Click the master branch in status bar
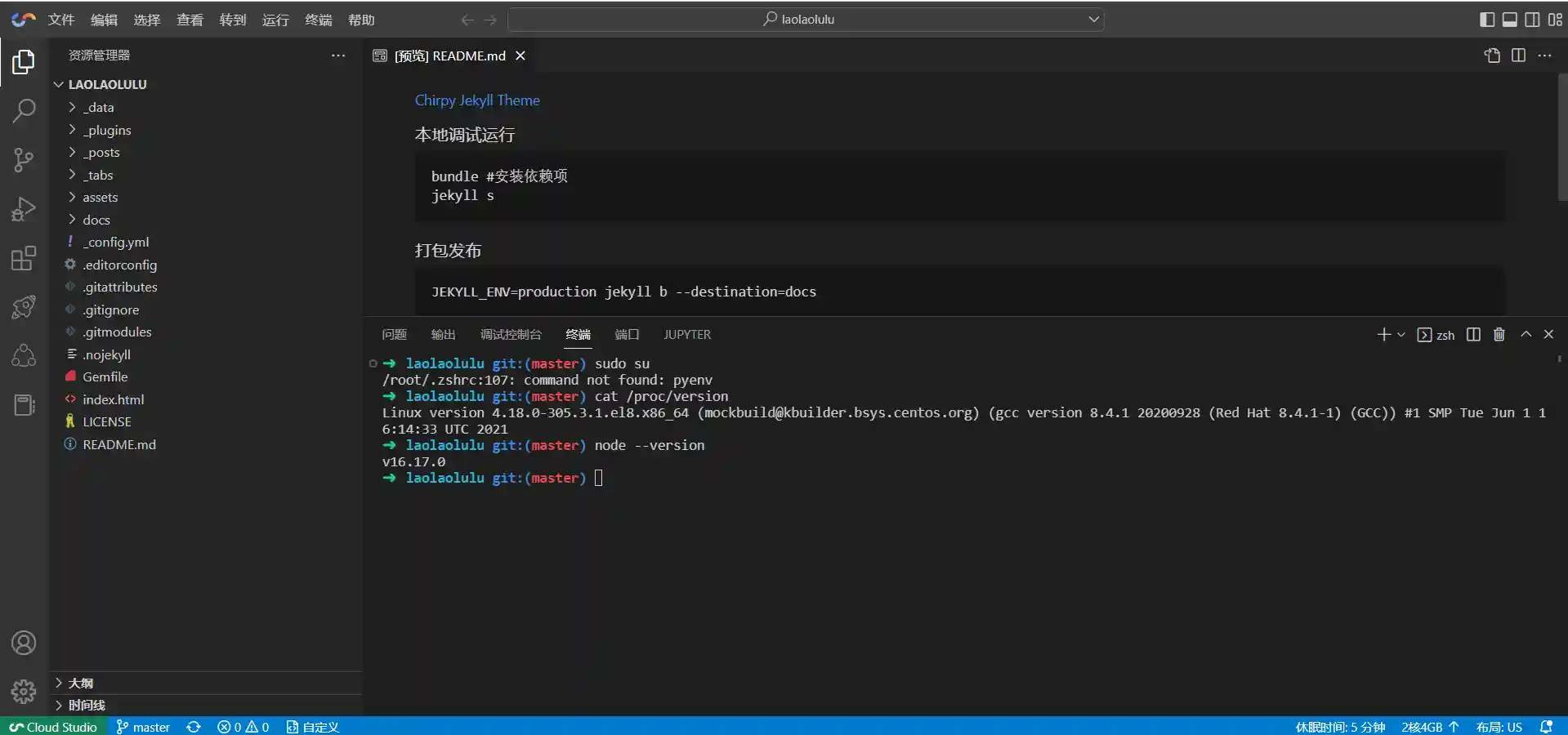The height and width of the screenshot is (735, 1568). pos(144,727)
